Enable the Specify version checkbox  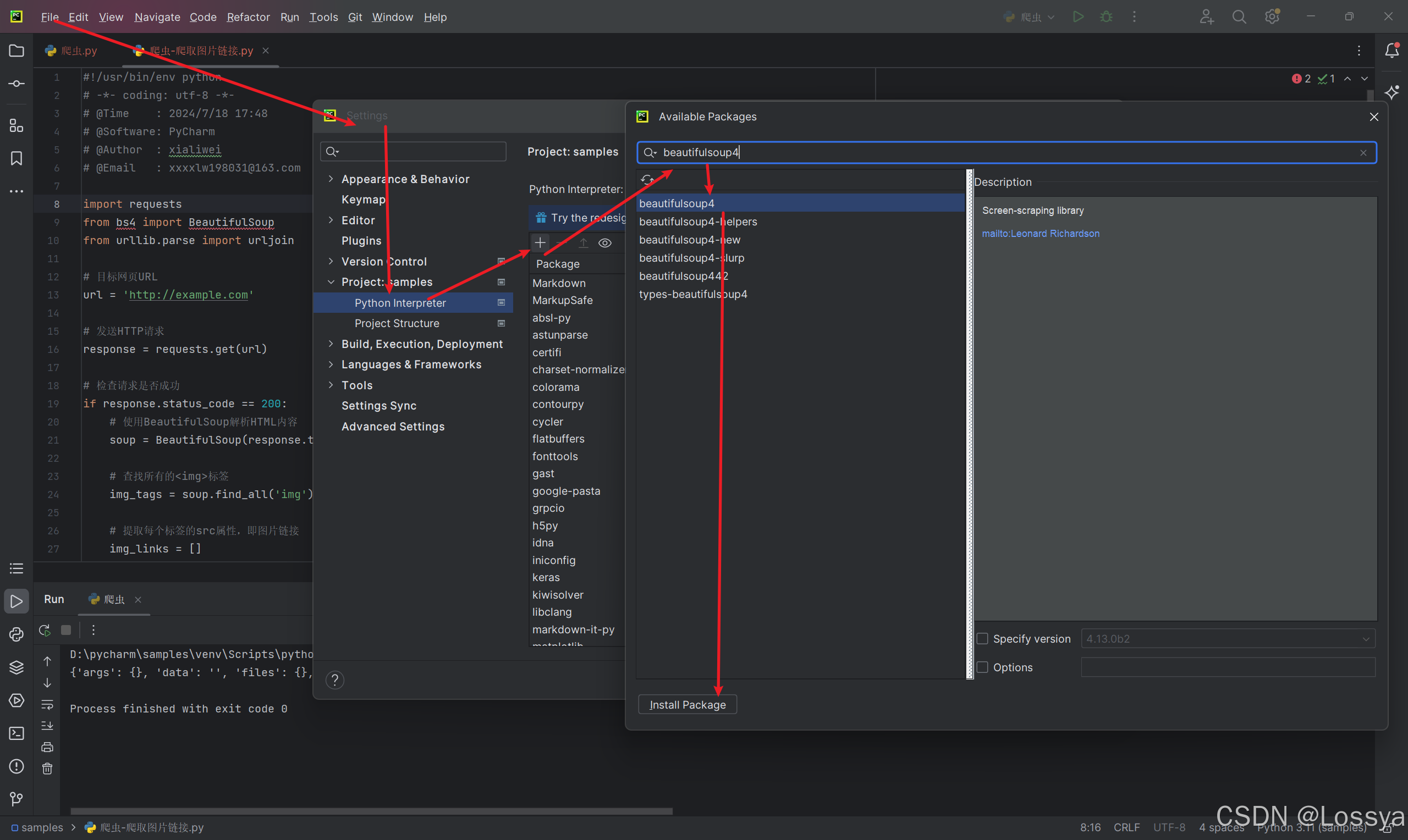[x=982, y=638]
